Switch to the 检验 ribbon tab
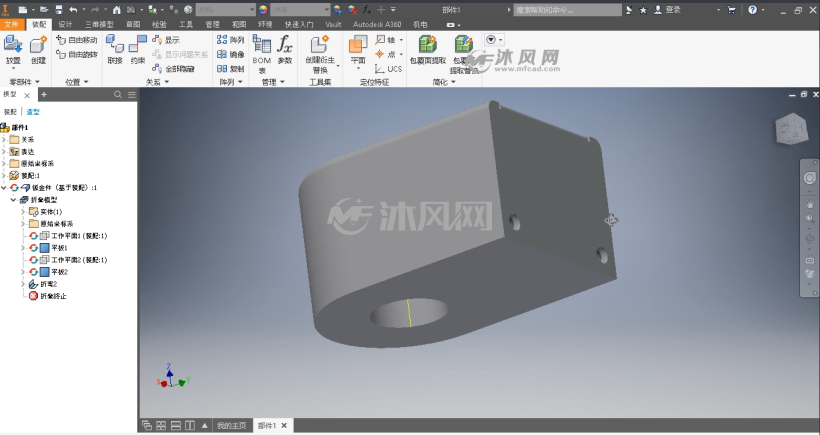 160,24
